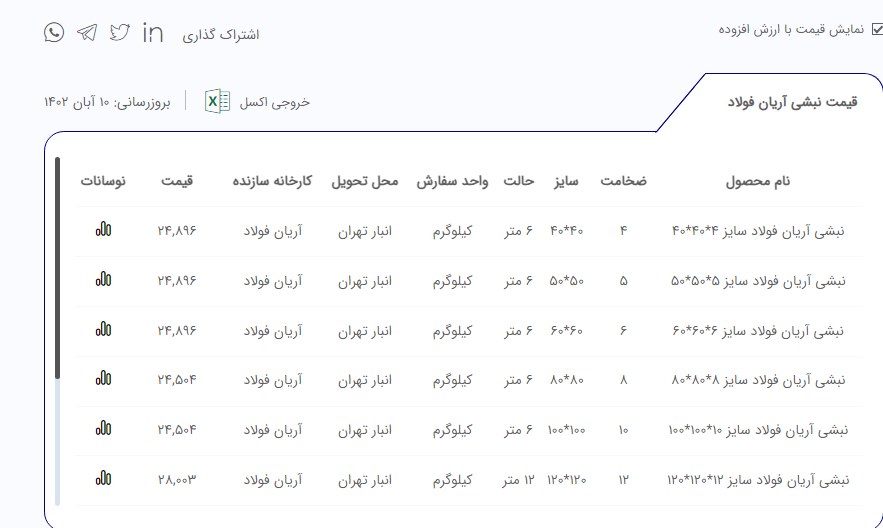Open price fluctuations chart for 80*80*8 angle

point(103,379)
